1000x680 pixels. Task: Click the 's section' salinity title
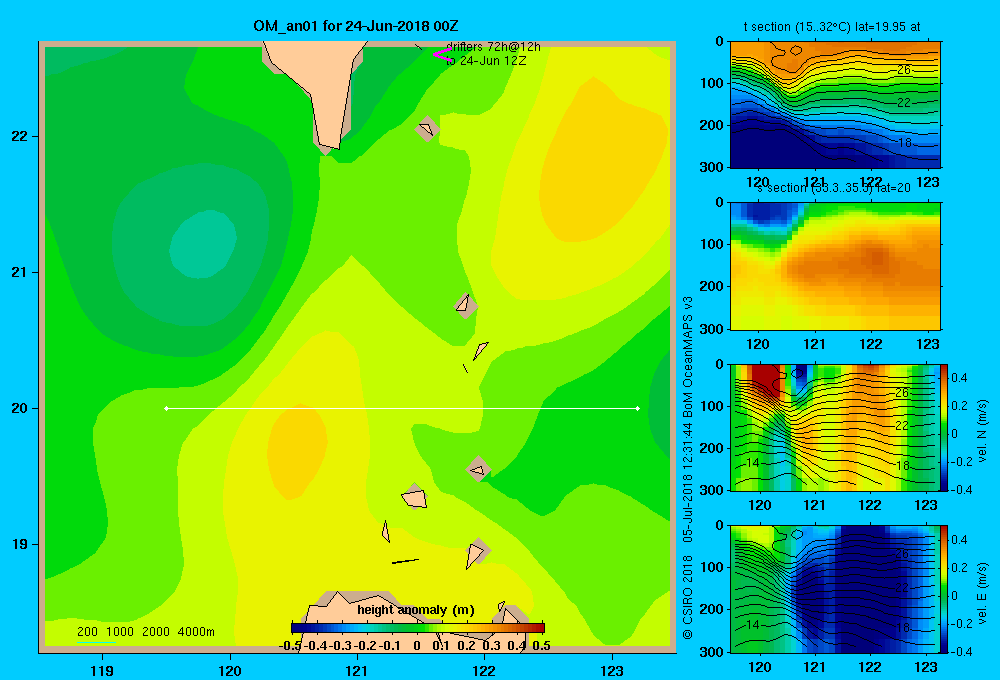[834, 188]
